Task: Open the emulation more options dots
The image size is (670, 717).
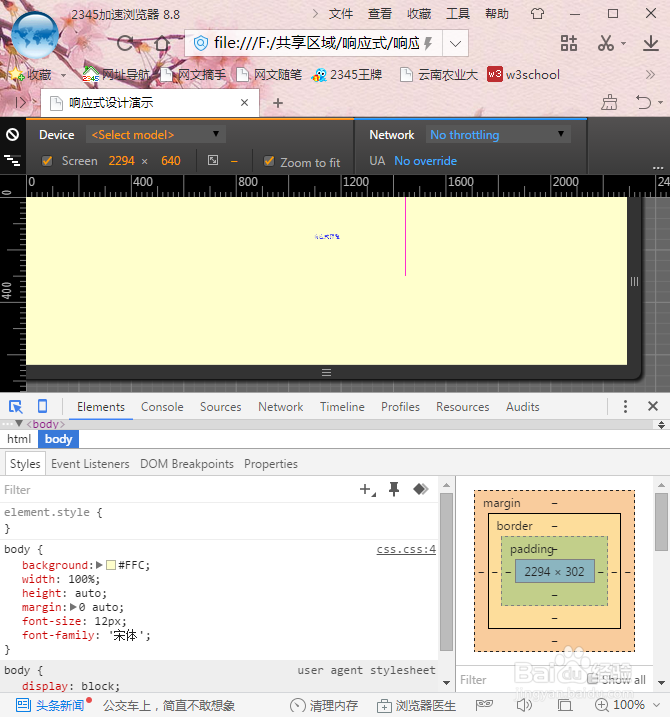Action: pos(658,168)
